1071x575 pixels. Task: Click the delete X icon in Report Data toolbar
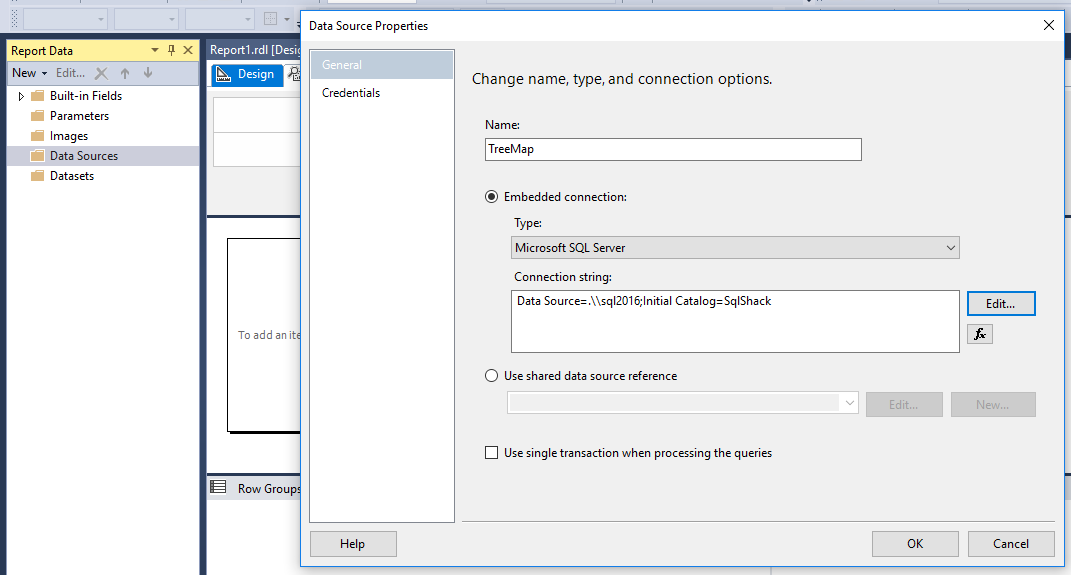[101, 73]
